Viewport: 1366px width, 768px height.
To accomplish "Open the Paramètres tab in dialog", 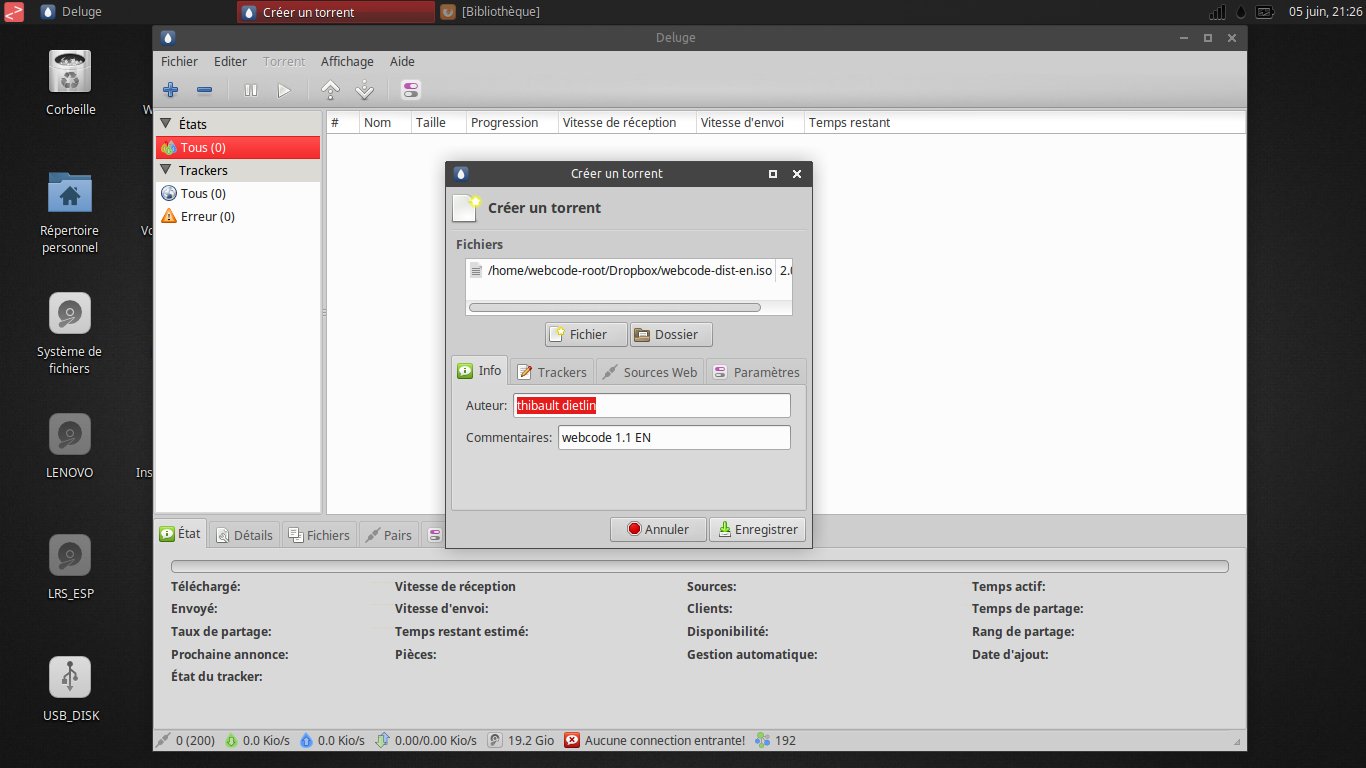I will click(755, 371).
